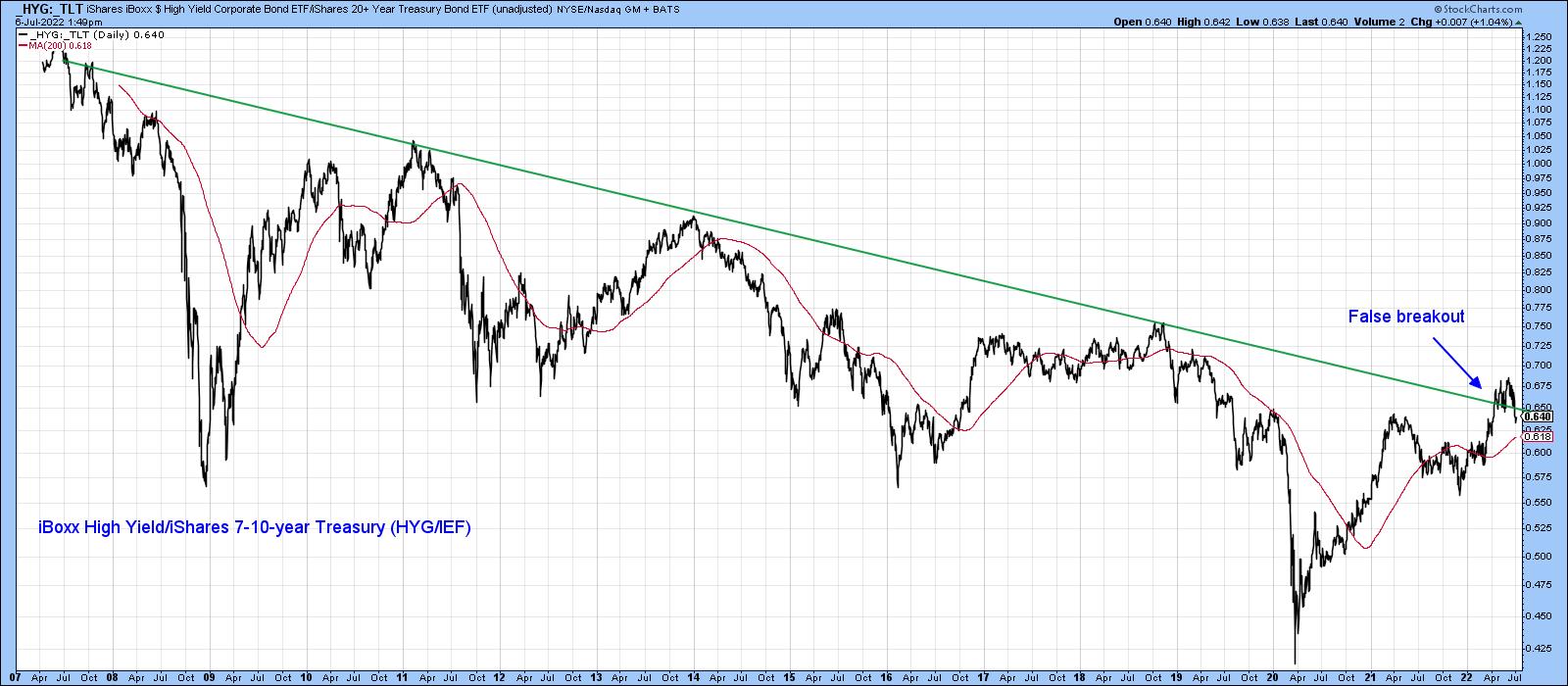
Task: Click the 1.250 price axis label
Action: [1538, 37]
